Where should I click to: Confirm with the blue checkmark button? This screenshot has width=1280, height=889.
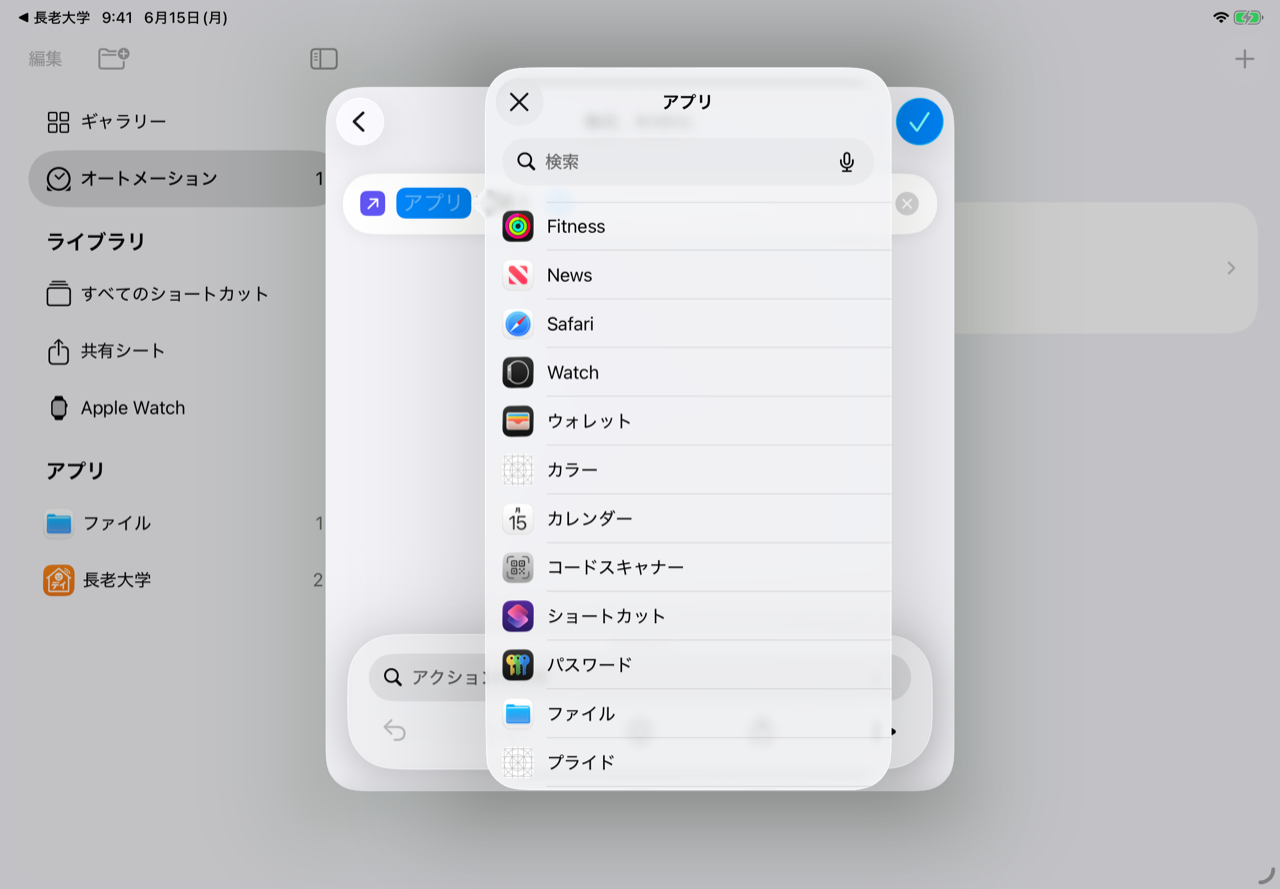tap(920, 122)
